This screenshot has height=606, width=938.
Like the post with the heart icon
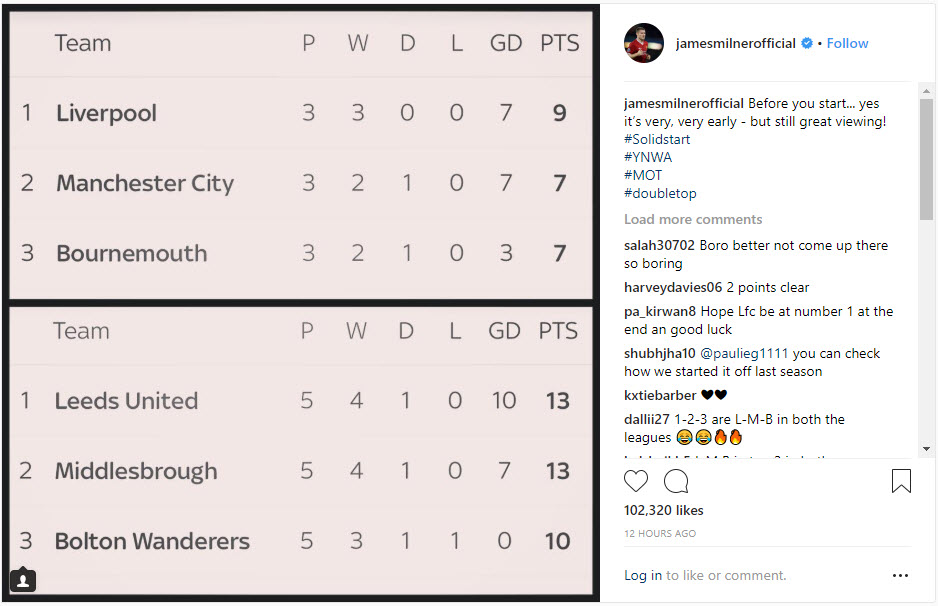[x=636, y=481]
